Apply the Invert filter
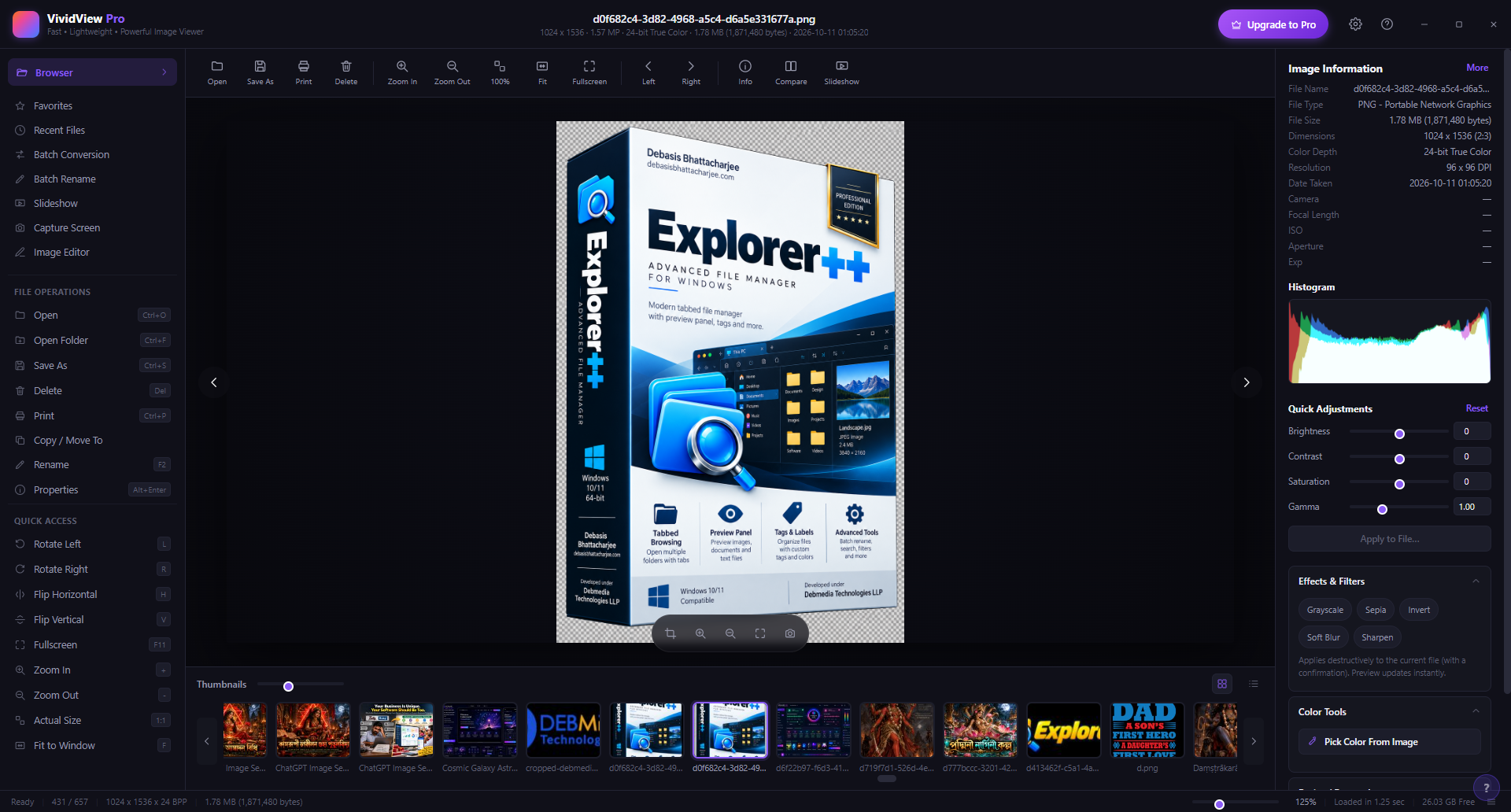 pyautogui.click(x=1419, y=610)
